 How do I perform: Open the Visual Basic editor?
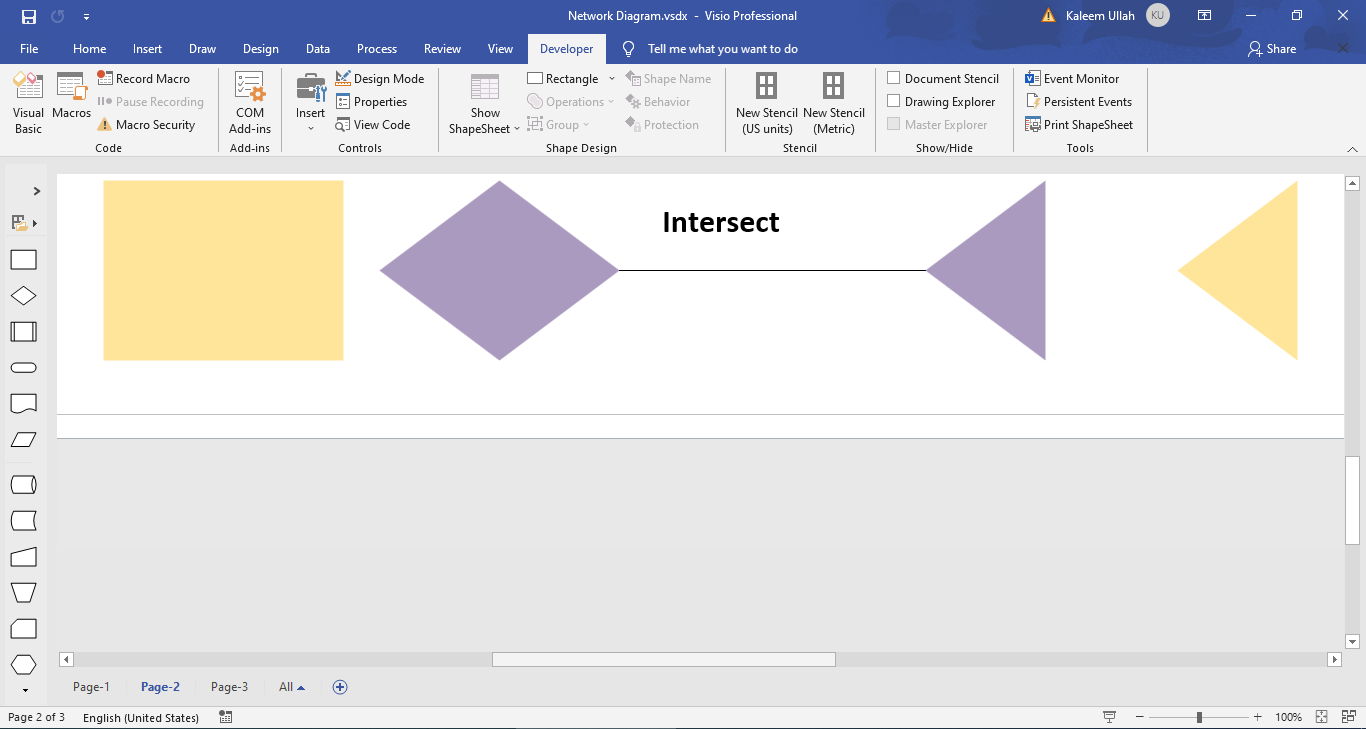pos(27,103)
